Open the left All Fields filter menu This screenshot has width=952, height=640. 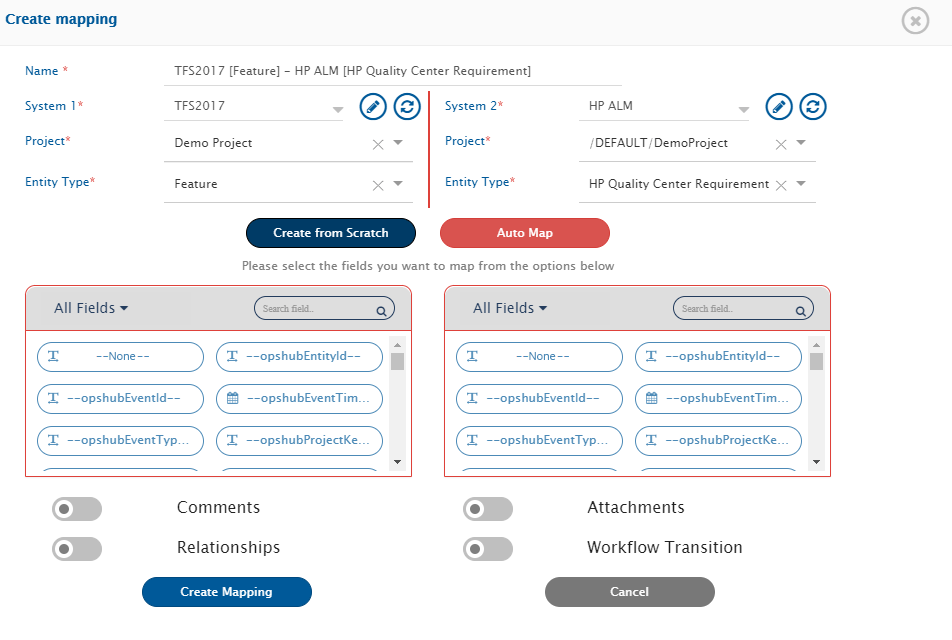pos(91,308)
